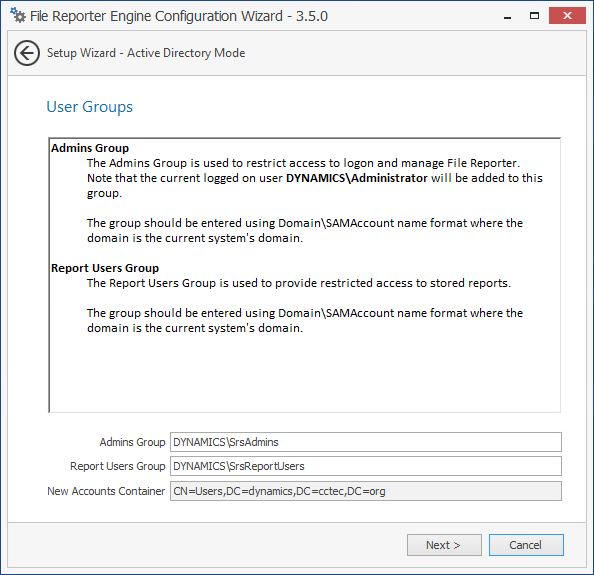
Task: Click the New Accounts Container label
Action: click(x=106, y=491)
